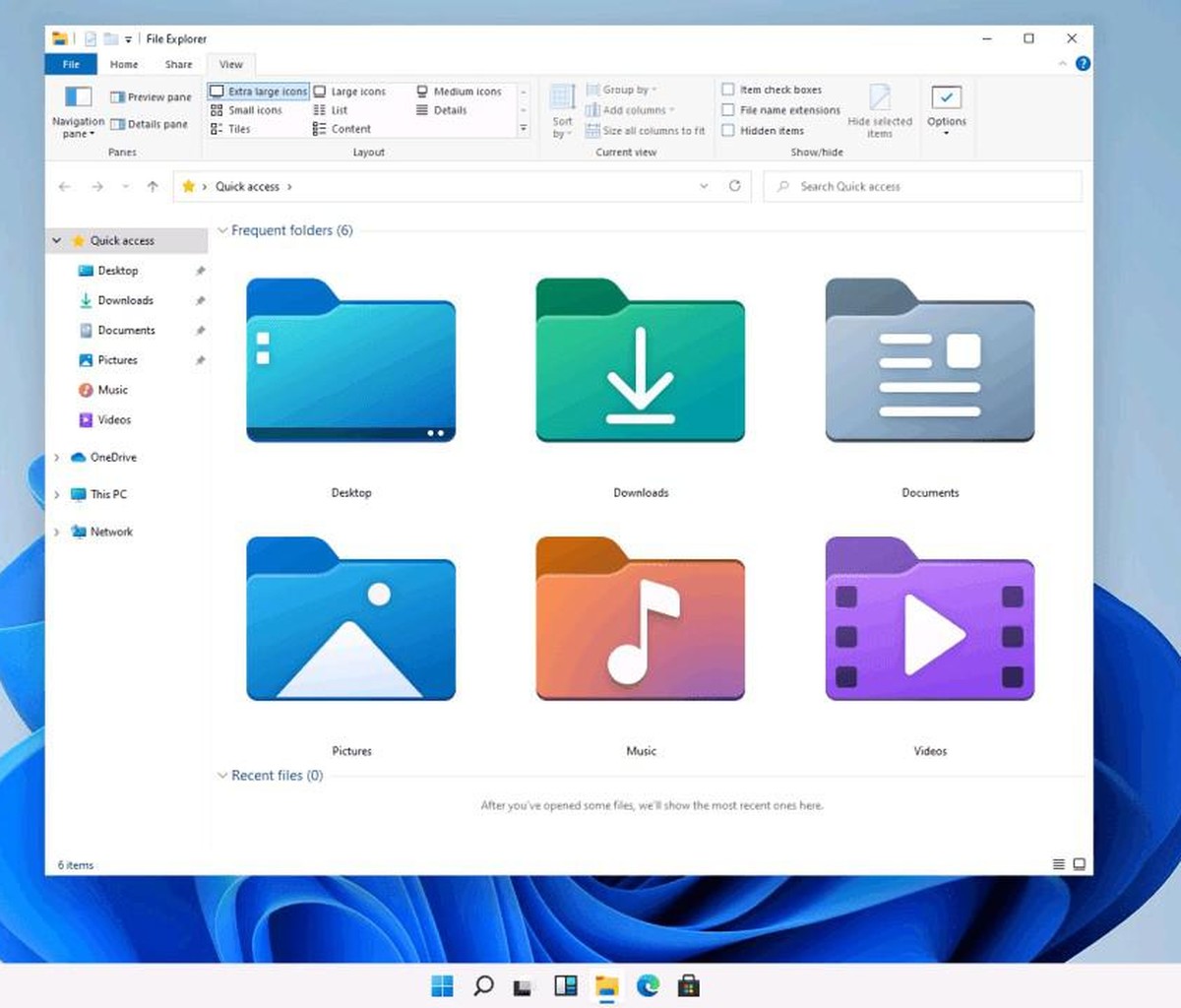The image size is (1181, 1008).
Task: Open Microsoft Edge from the taskbar
Action: pyautogui.click(x=648, y=985)
